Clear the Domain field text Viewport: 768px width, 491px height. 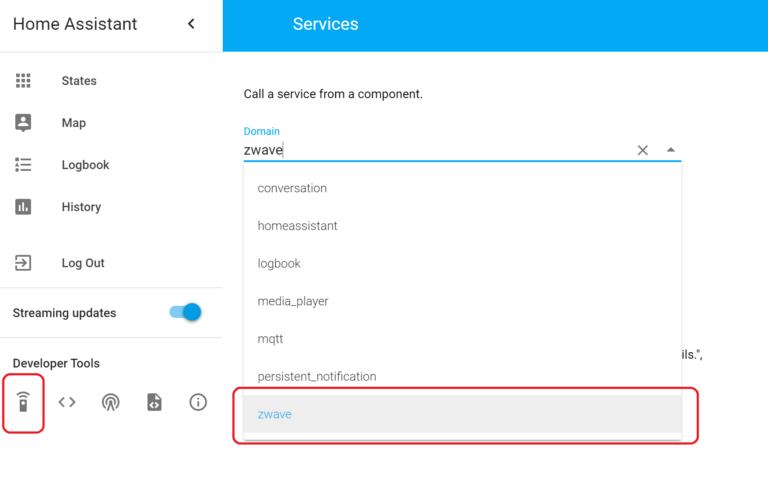pyautogui.click(x=643, y=150)
